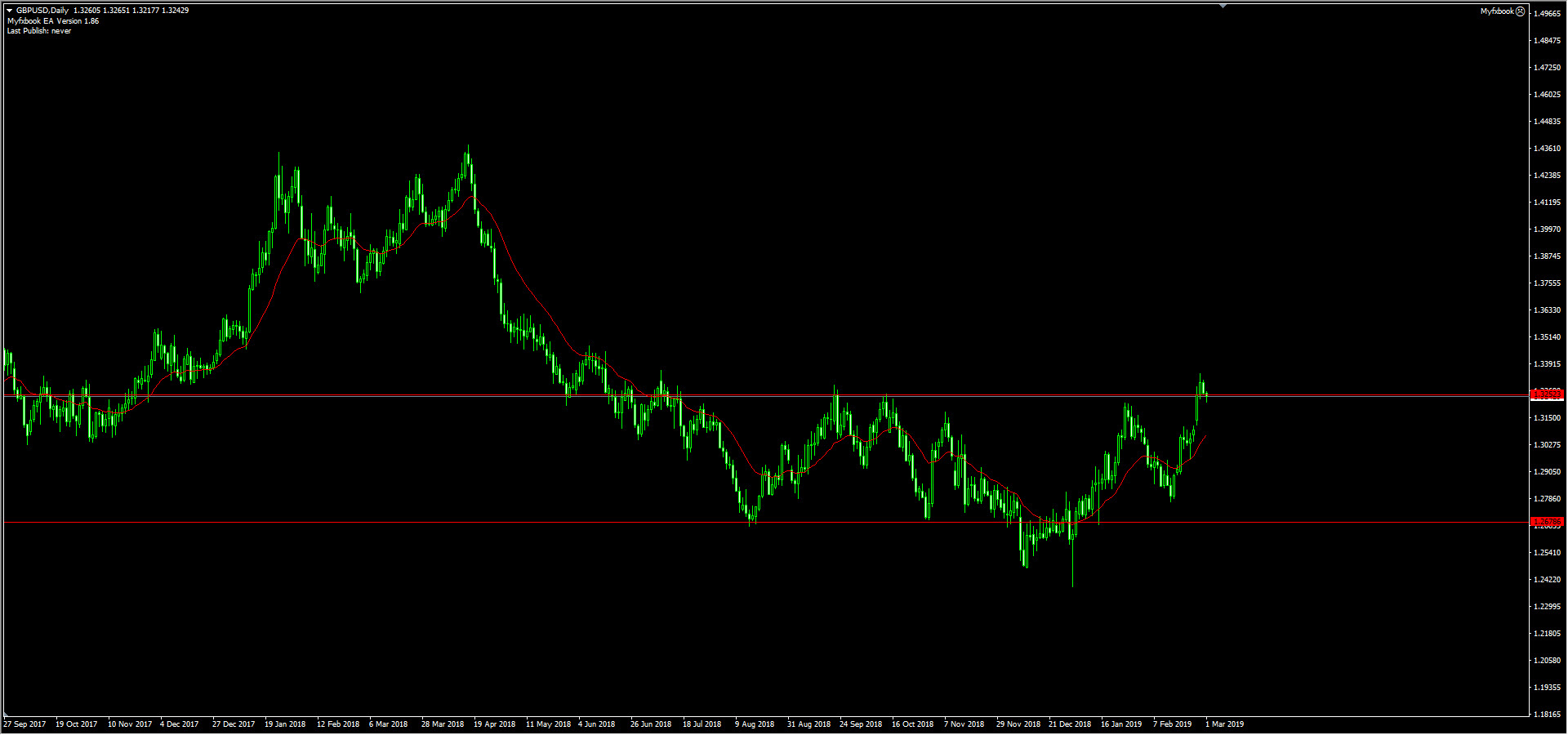The width and height of the screenshot is (1568, 735).
Task: Click the '4 Dec 2017' date on time axis
Action: tap(180, 724)
